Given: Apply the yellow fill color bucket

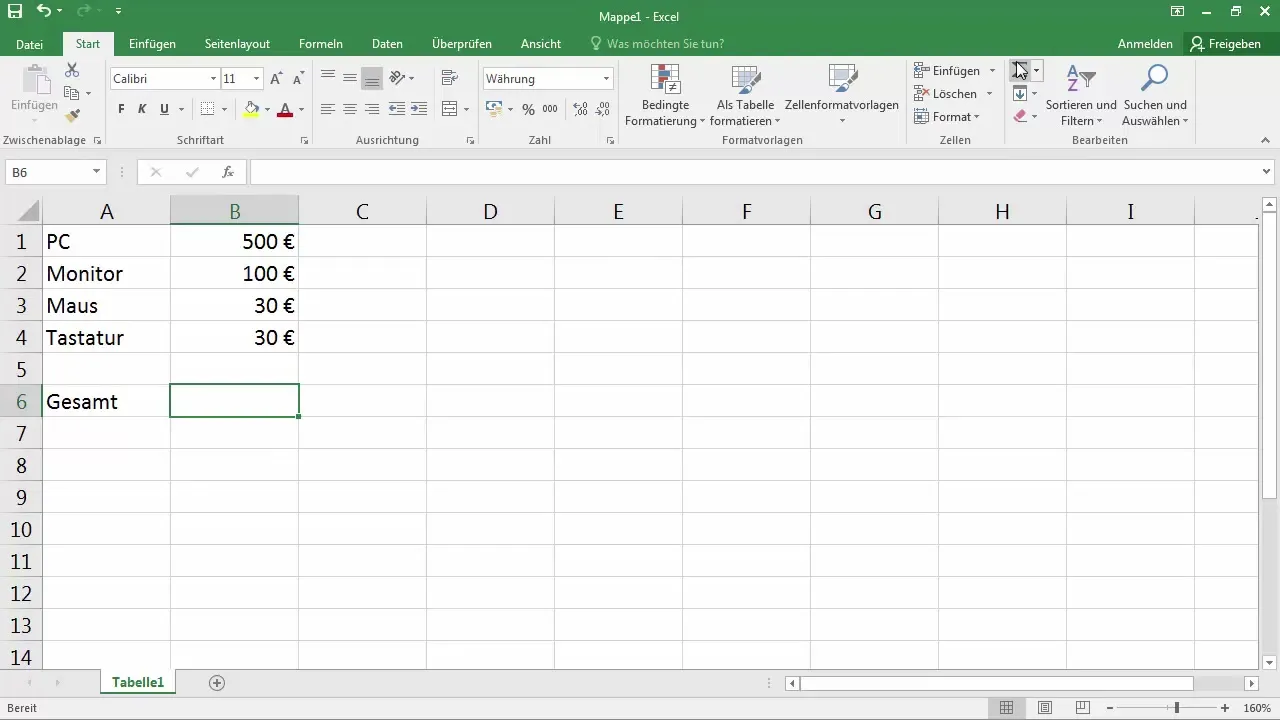Looking at the screenshot, I should click(251, 109).
